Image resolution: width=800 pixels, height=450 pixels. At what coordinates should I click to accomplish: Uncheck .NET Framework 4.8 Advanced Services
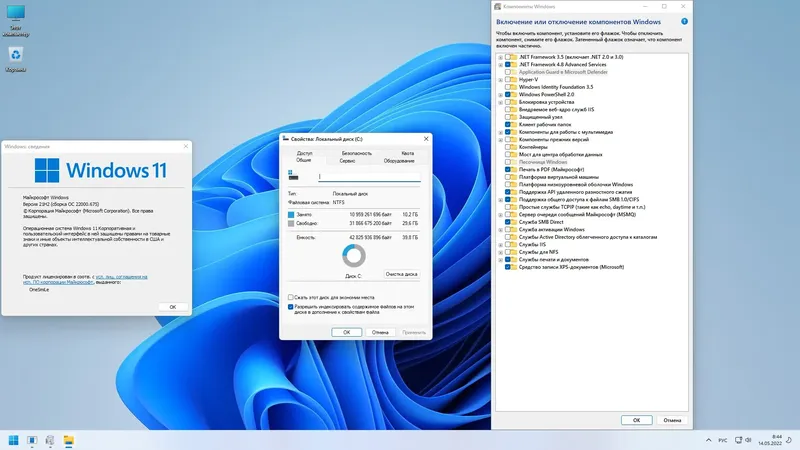pyautogui.click(x=508, y=65)
